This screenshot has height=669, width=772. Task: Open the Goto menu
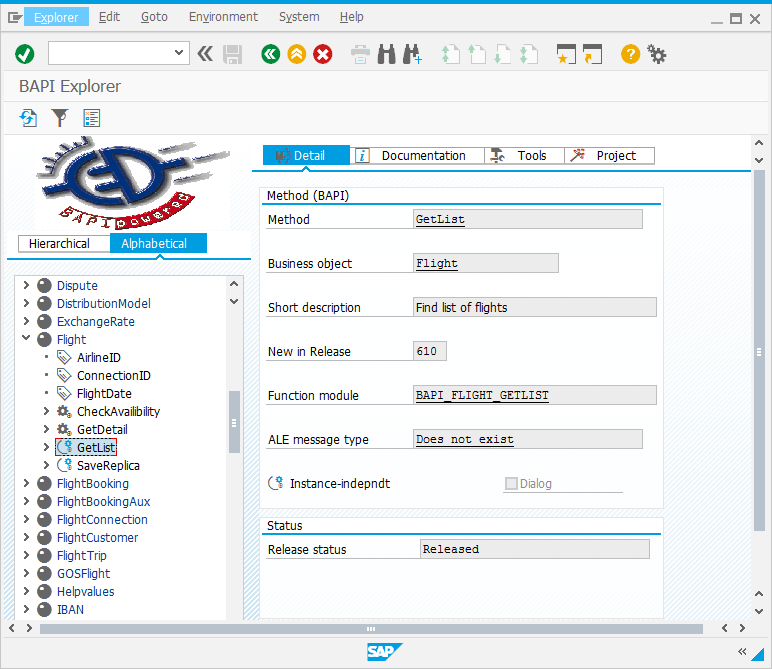point(154,17)
